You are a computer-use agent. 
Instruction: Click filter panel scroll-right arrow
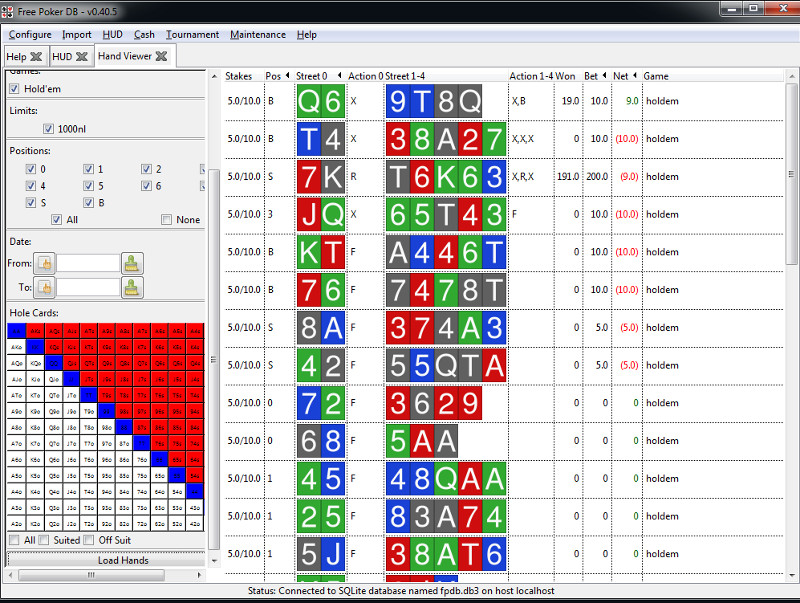point(199,575)
